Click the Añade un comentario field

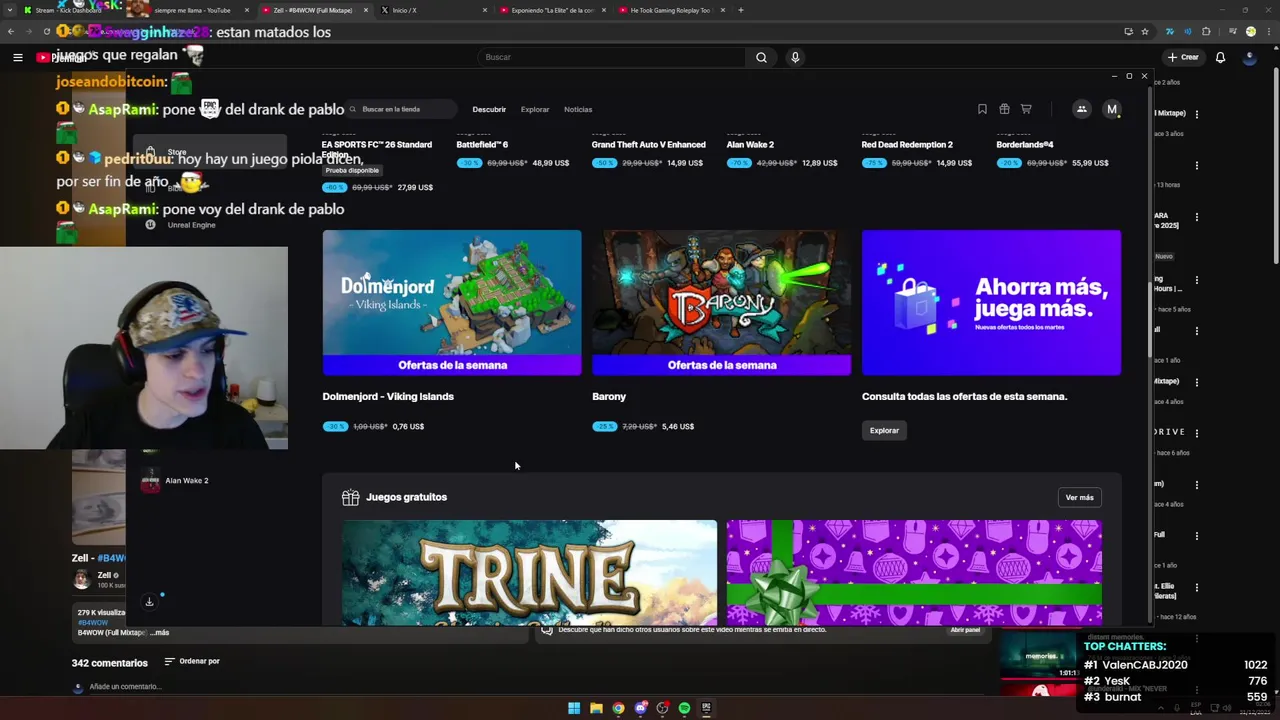[x=125, y=686]
